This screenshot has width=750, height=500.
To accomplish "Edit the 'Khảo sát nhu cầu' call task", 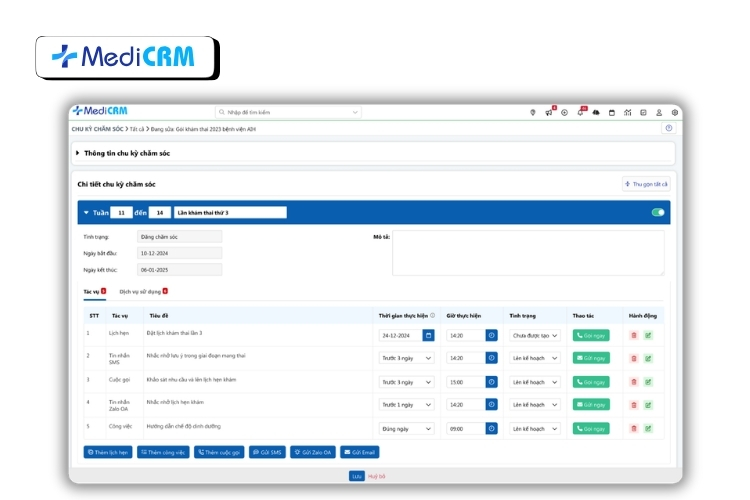I will click(x=648, y=382).
